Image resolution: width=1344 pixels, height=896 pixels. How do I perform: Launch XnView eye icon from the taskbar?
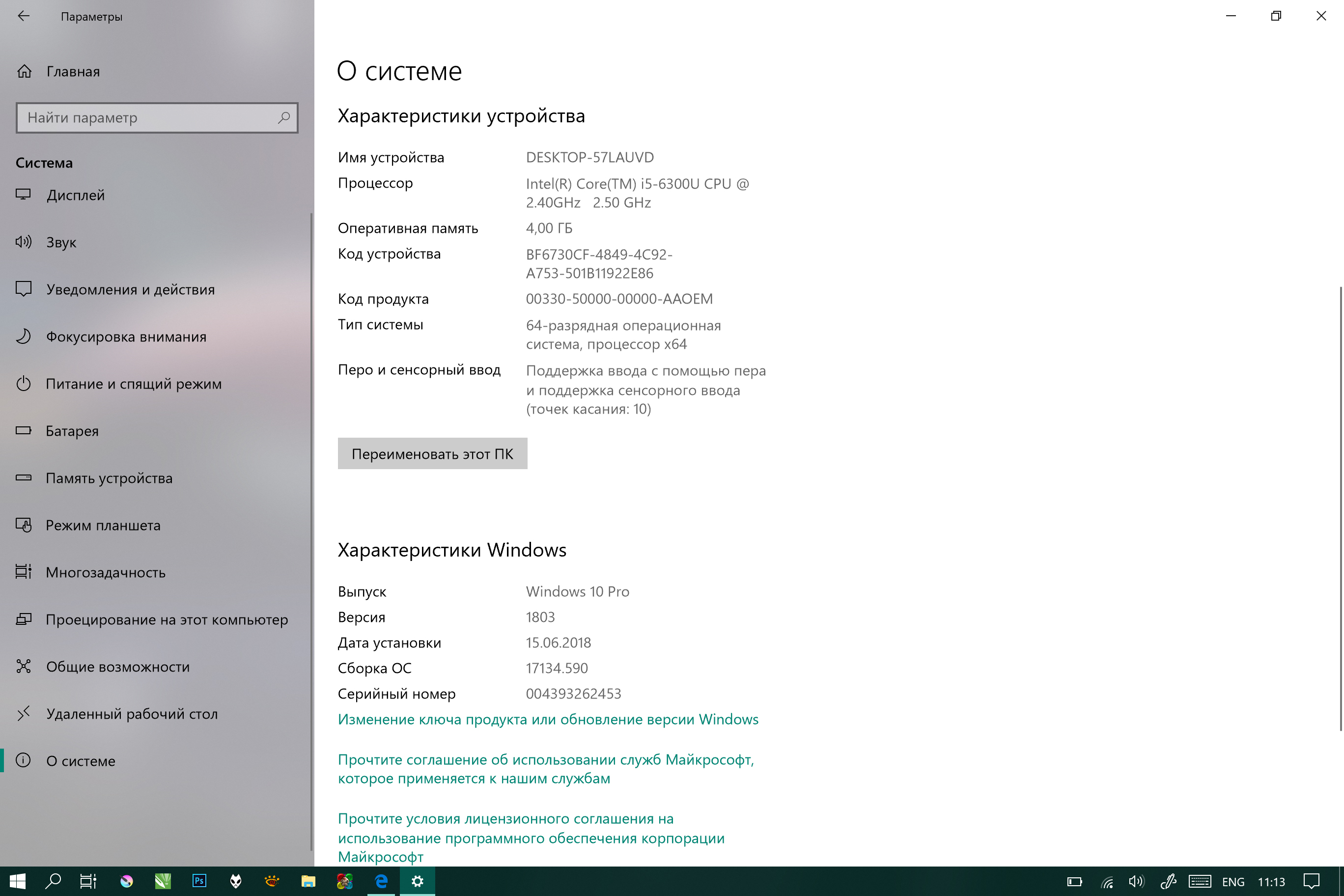(x=272, y=881)
